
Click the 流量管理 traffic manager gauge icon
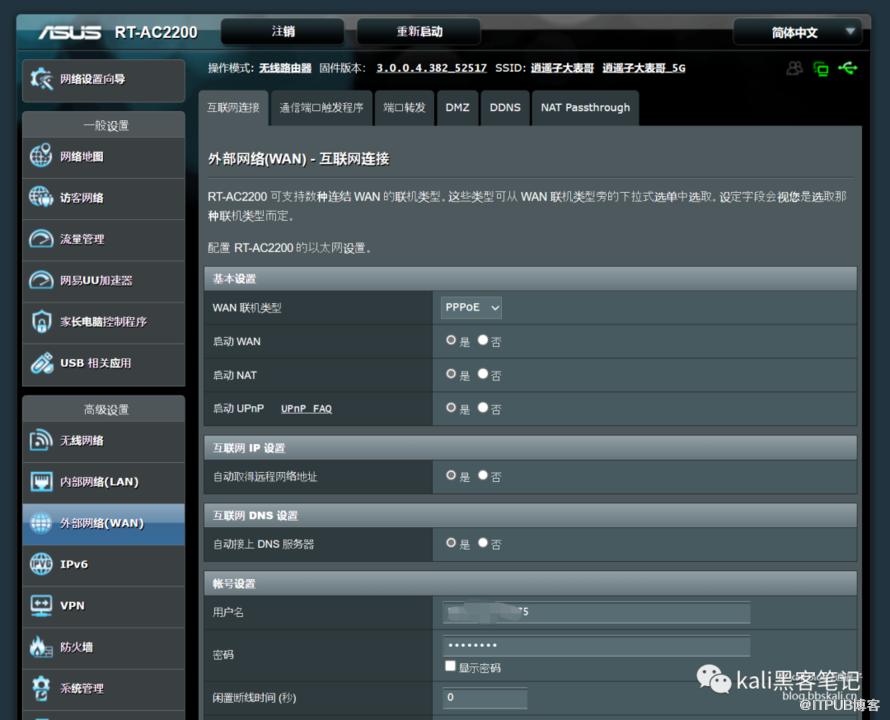[41, 239]
